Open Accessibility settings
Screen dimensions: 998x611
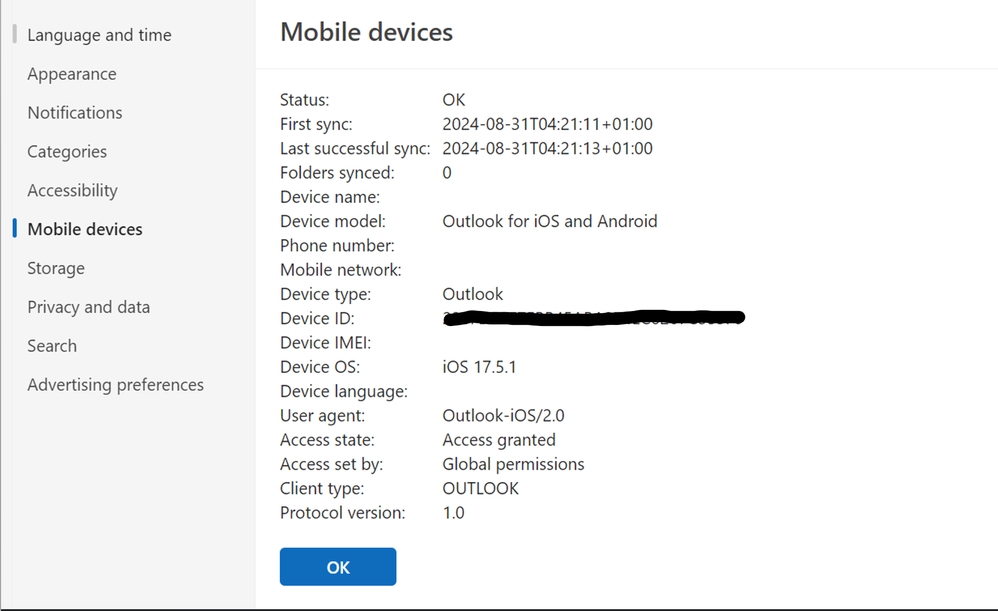click(x=72, y=190)
